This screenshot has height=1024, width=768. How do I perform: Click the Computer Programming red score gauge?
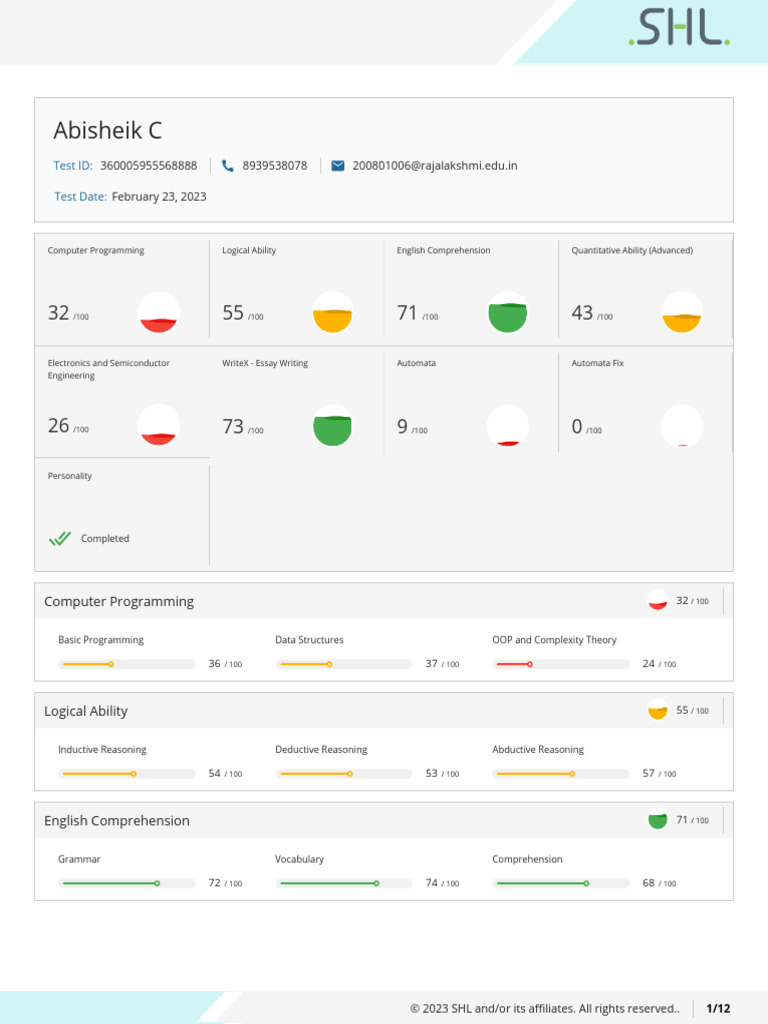[x=159, y=312]
